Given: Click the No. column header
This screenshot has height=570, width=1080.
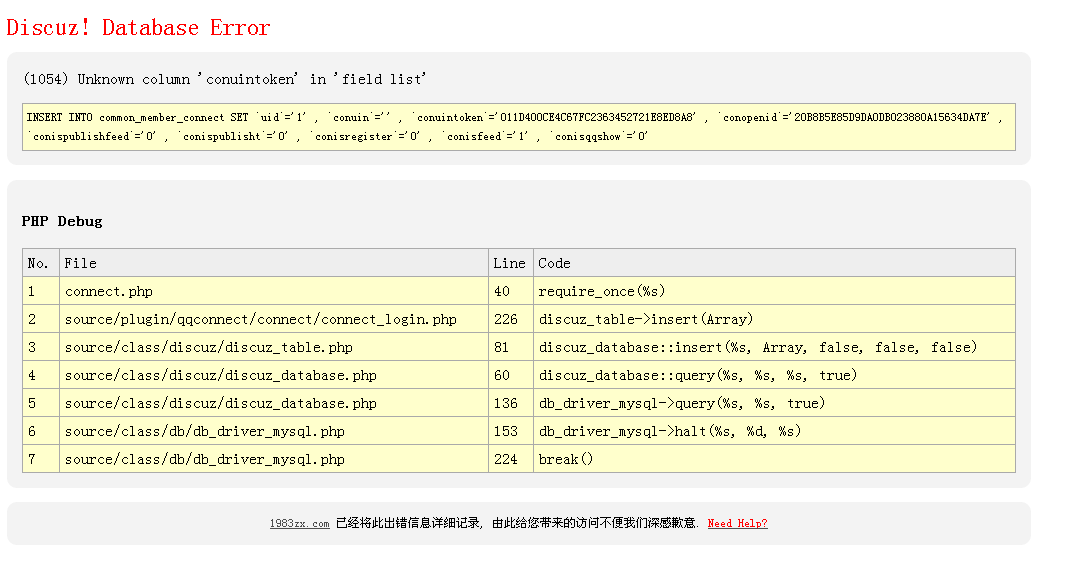Looking at the screenshot, I should click(39, 263).
